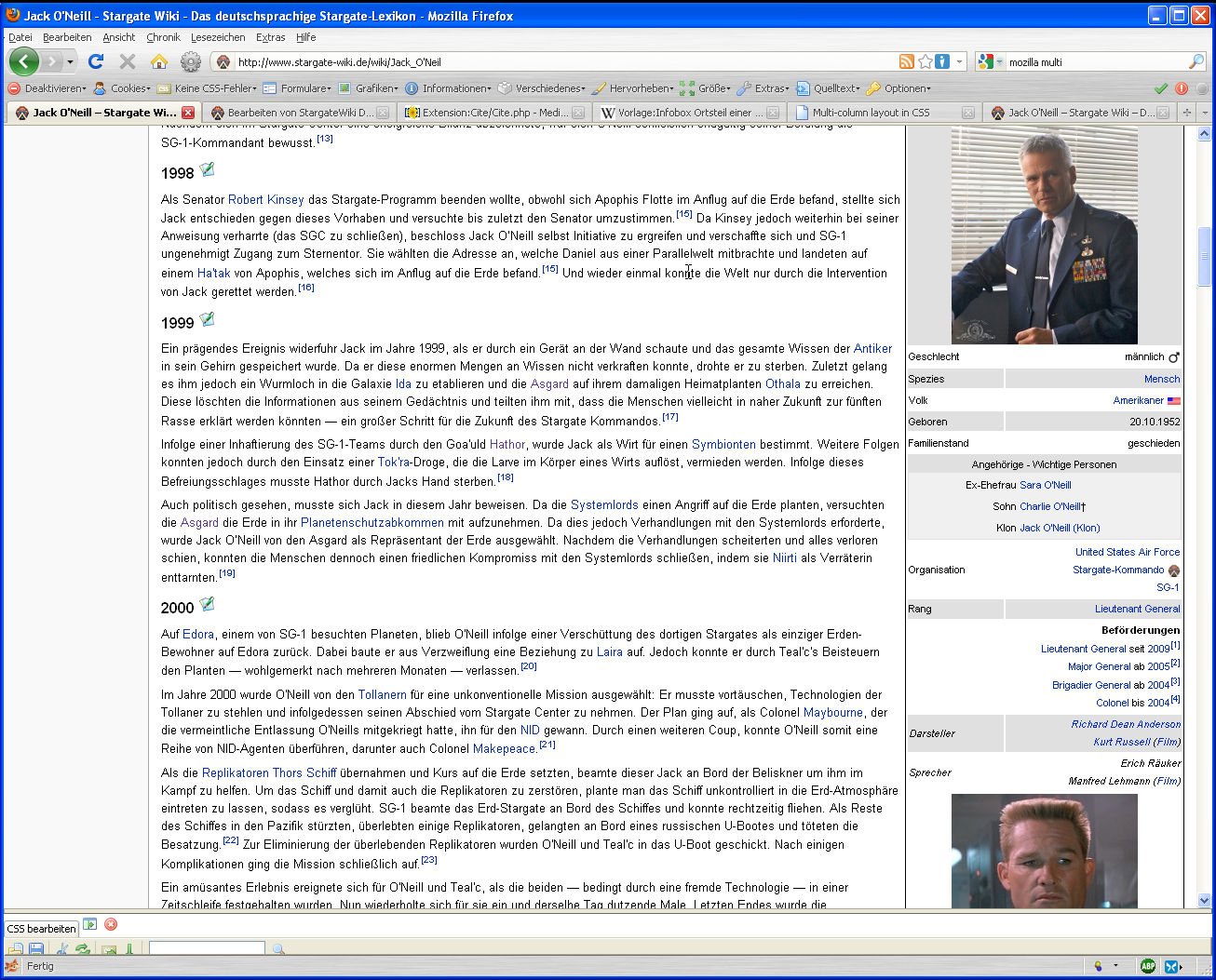Image resolution: width=1216 pixels, height=980 pixels.
Task: Follow the Richard Dean Anderson link
Action: [x=1125, y=724]
